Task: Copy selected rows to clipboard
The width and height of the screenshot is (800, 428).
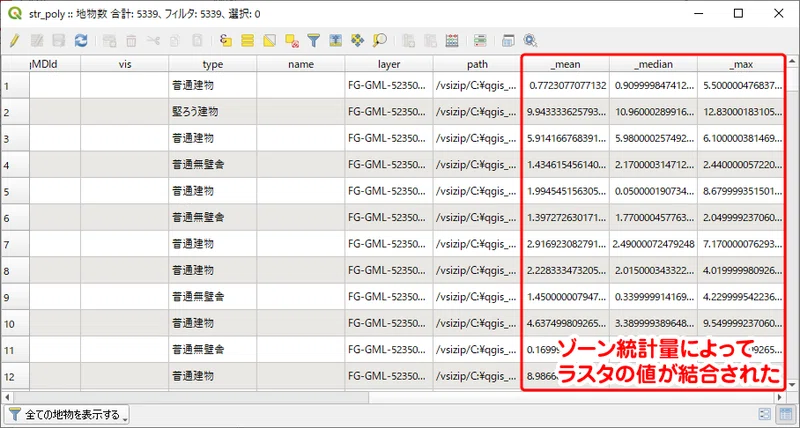Action: coord(175,40)
